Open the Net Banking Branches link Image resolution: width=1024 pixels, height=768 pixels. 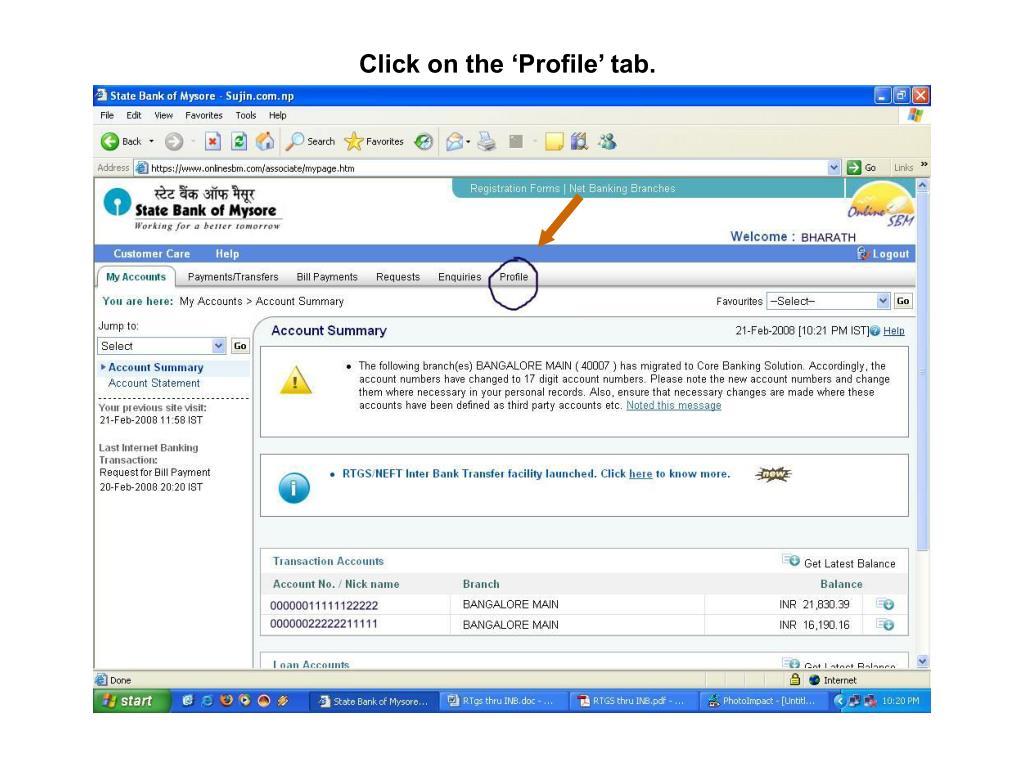tap(622, 189)
